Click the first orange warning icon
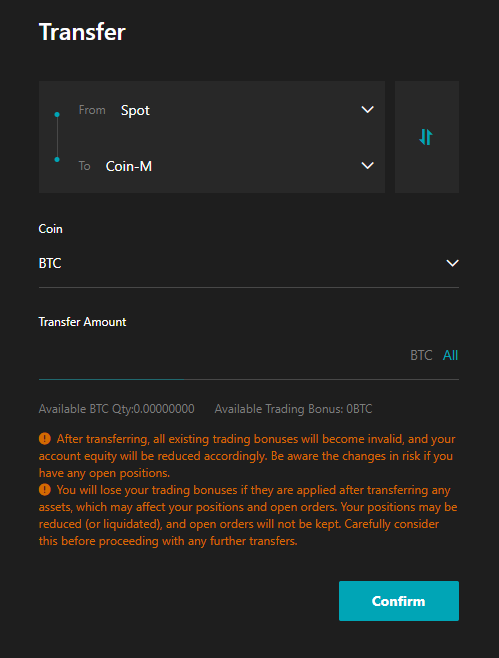This screenshot has height=658, width=499. (x=44, y=439)
